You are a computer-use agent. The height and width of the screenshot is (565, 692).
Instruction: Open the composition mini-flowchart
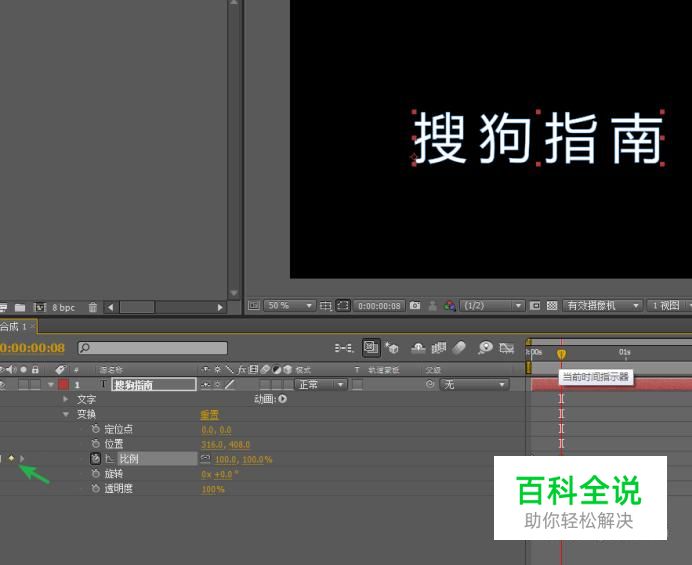click(x=344, y=348)
